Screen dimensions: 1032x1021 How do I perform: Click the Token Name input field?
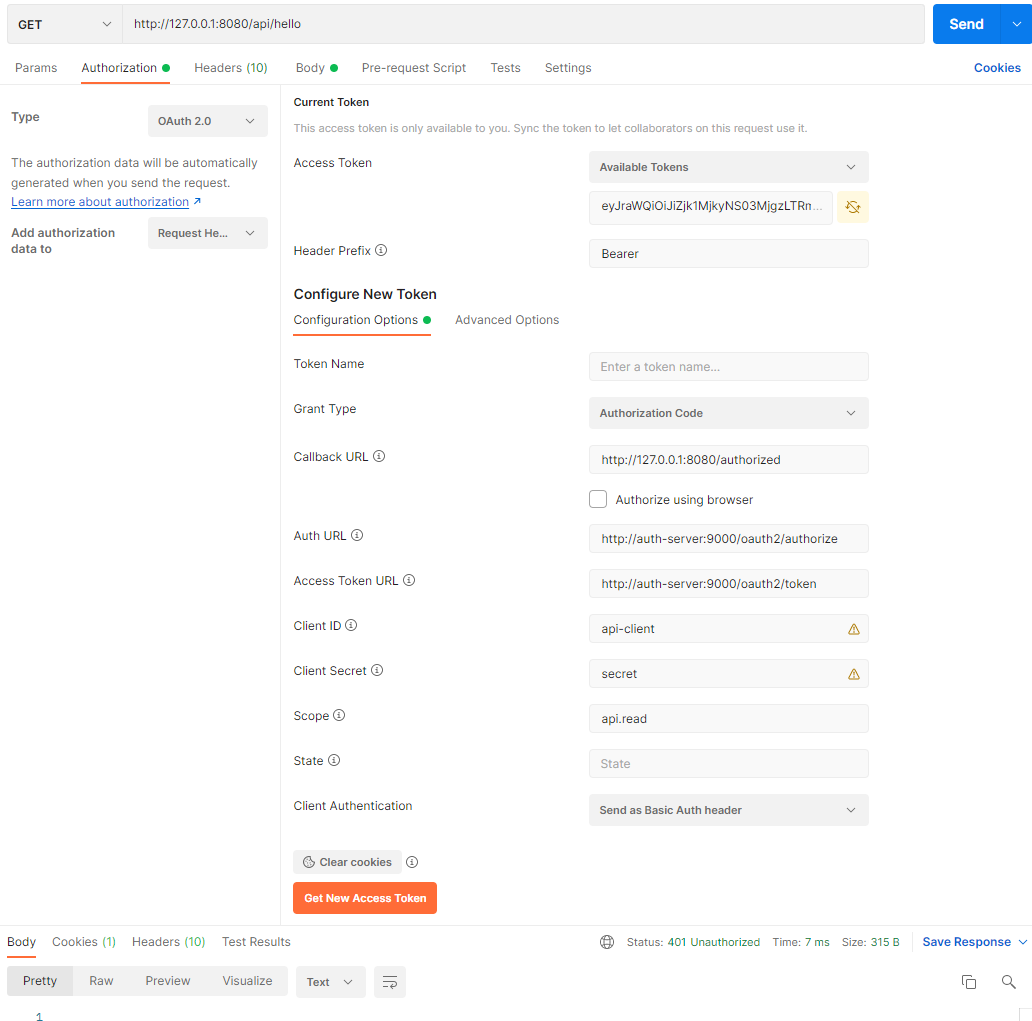[729, 367]
